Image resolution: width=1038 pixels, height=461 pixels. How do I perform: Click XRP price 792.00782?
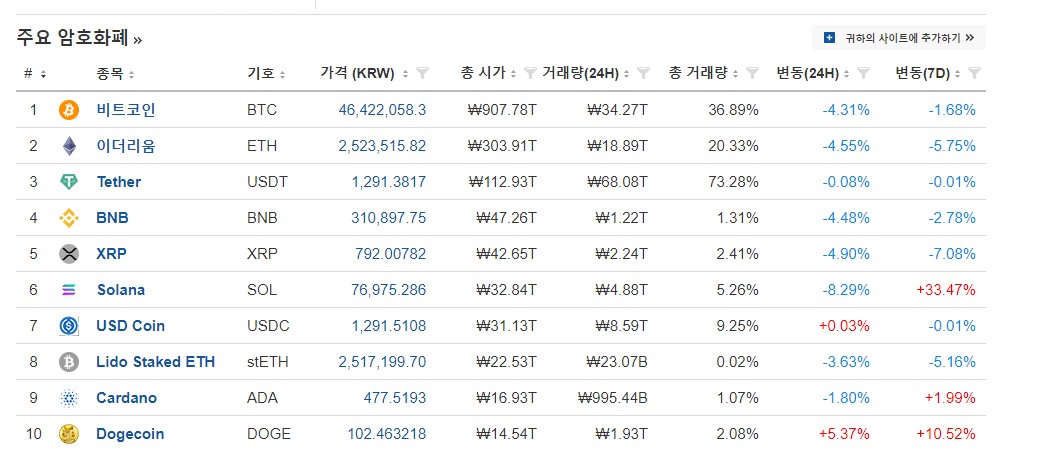click(392, 254)
